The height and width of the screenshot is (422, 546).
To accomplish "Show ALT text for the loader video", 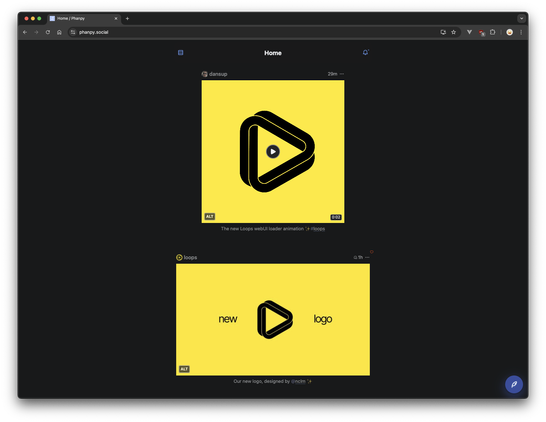I will 210,217.
